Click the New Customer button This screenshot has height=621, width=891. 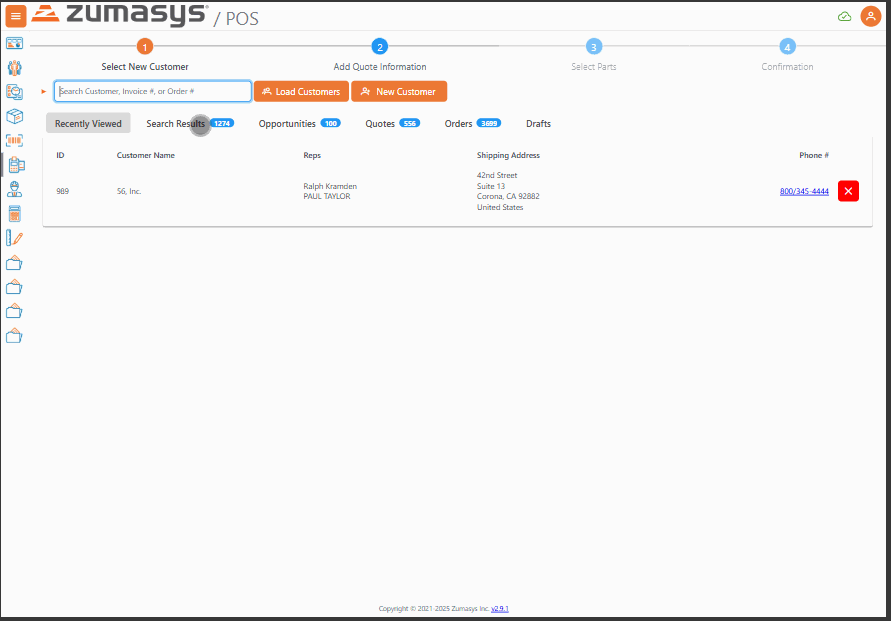[x=399, y=92]
